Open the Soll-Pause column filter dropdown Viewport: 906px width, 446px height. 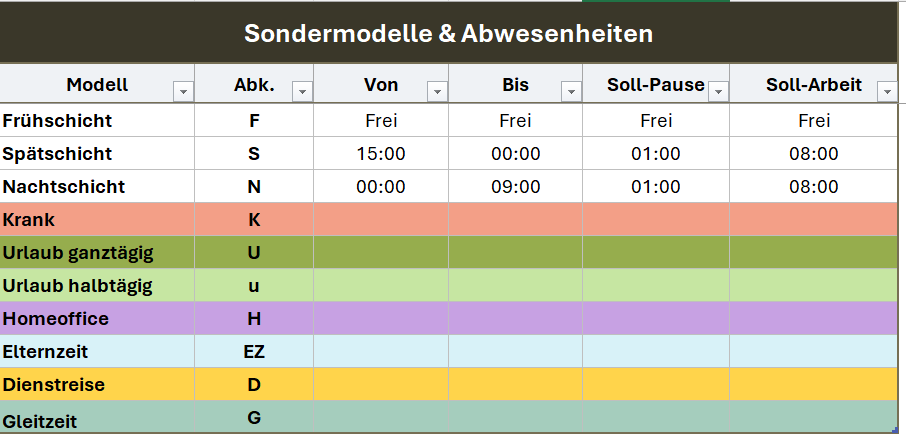718,91
